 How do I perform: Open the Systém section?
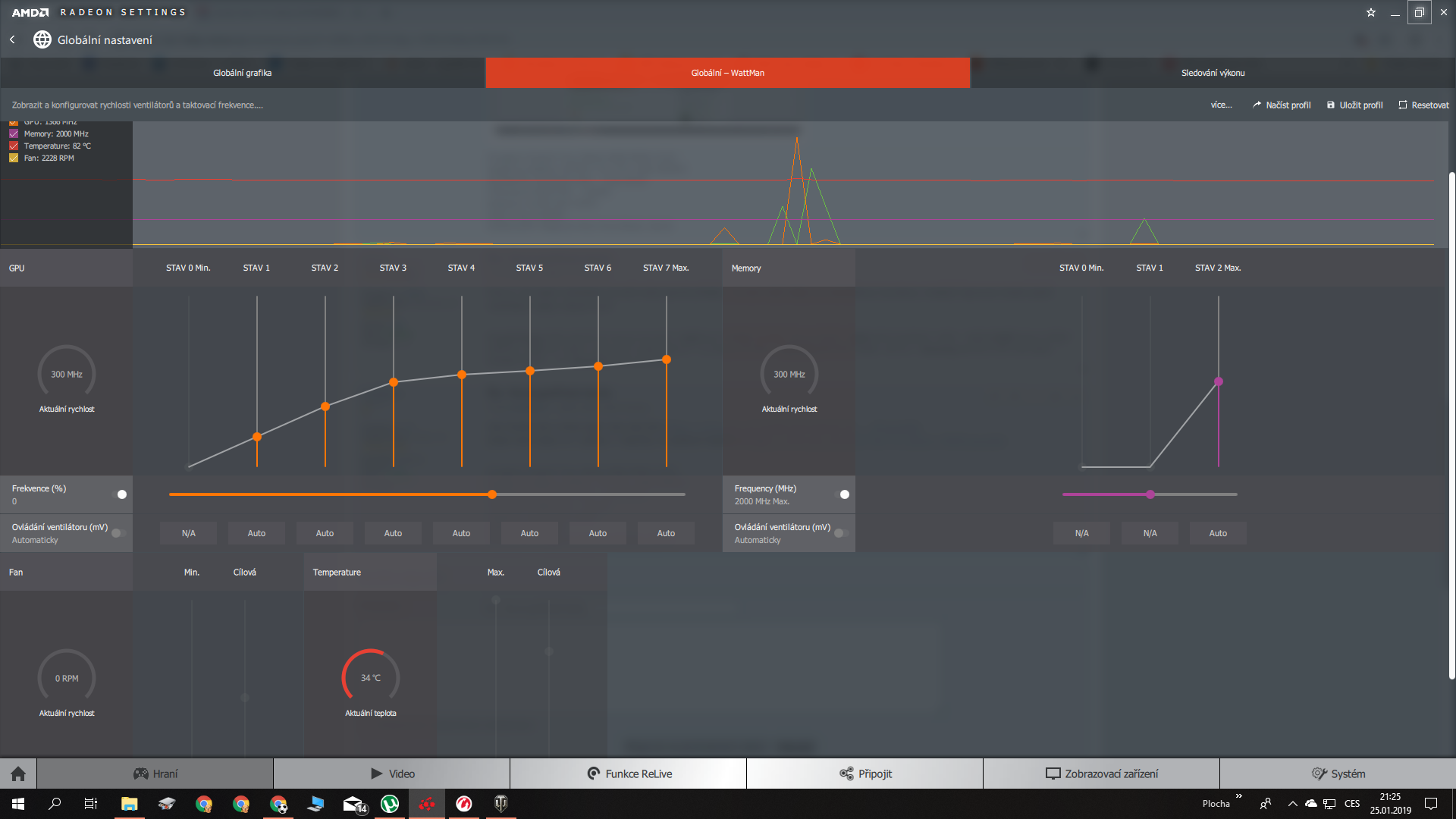click(1338, 773)
